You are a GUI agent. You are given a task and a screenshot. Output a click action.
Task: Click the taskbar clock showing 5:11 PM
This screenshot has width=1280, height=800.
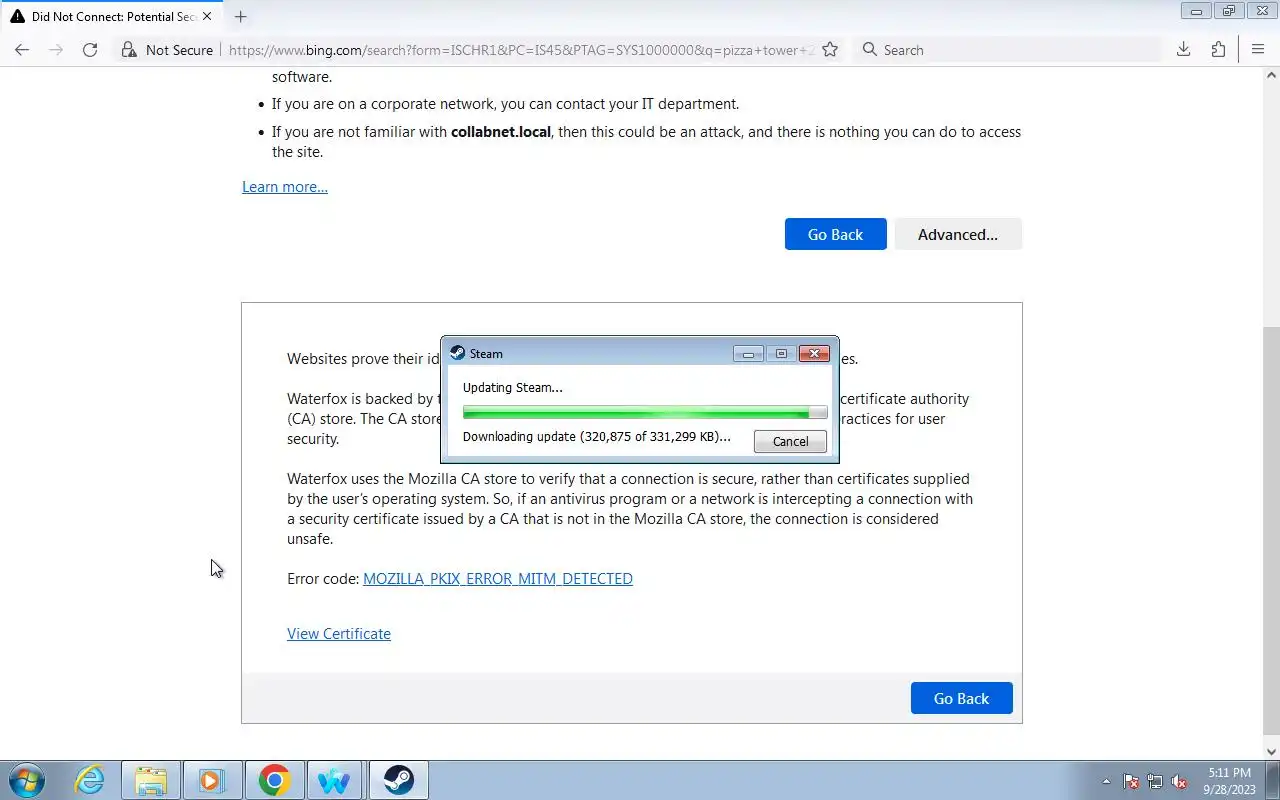click(1229, 780)
